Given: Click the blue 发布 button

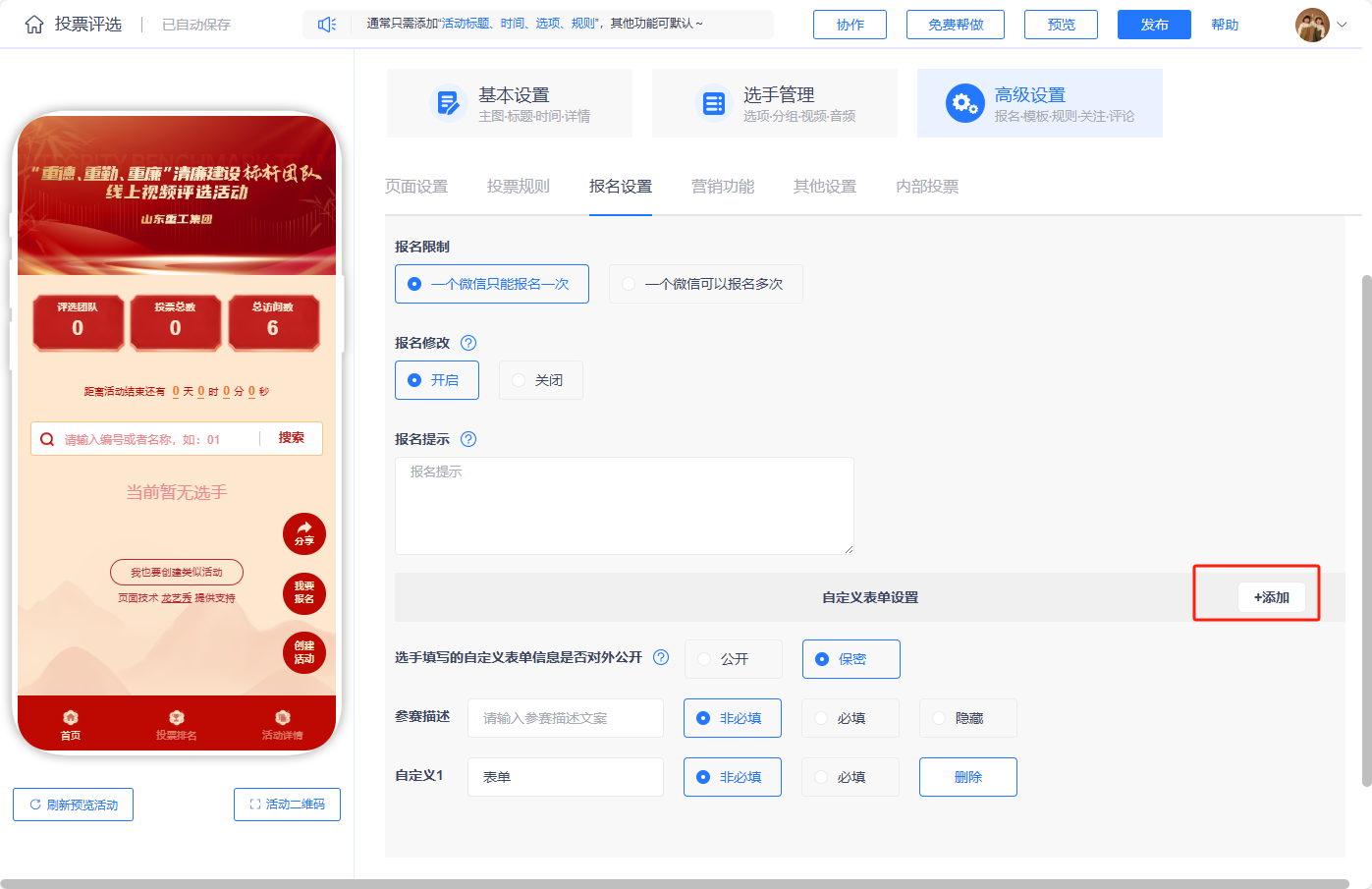Looking at the screenshot, I should pos(1155,25).
